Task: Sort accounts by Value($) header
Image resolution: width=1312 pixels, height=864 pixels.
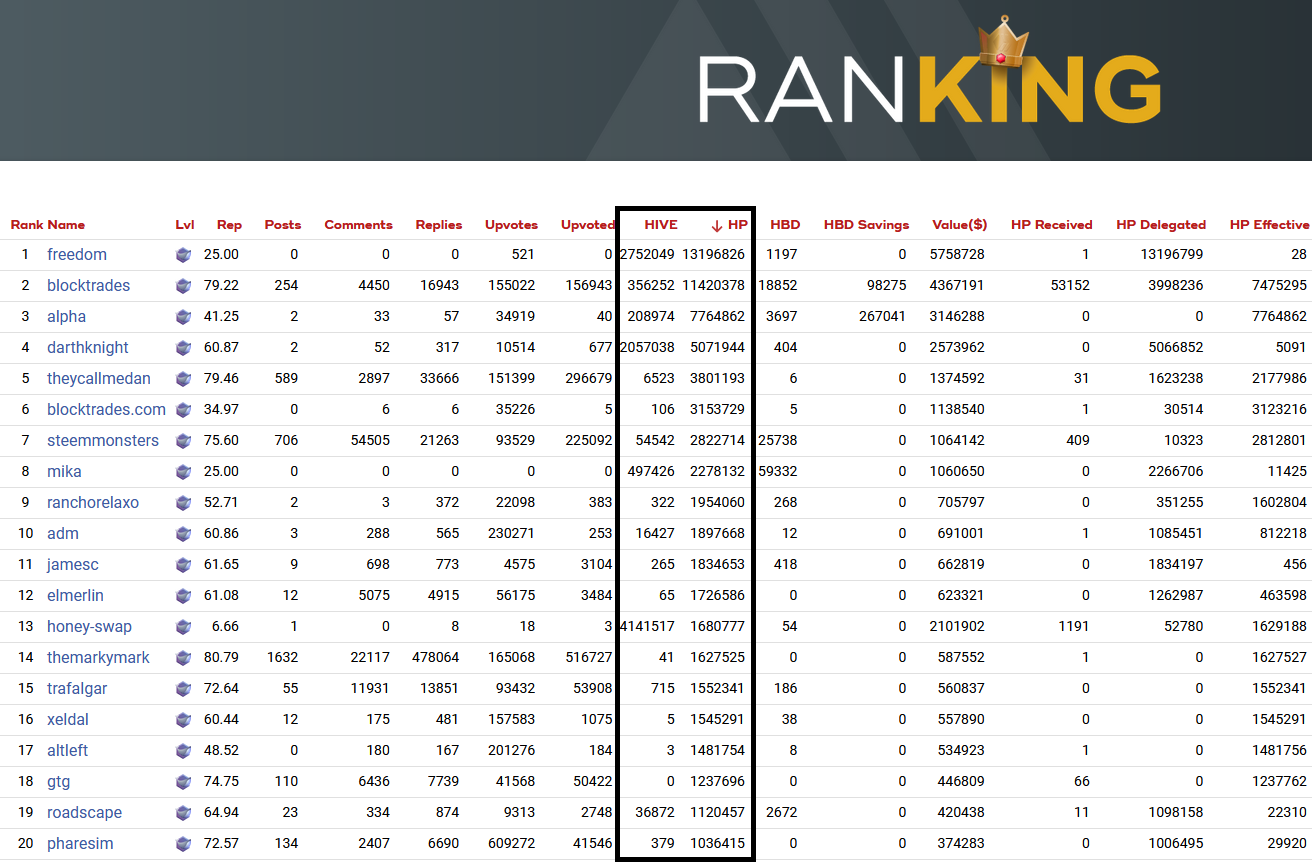Action: [x=959, y=225]
